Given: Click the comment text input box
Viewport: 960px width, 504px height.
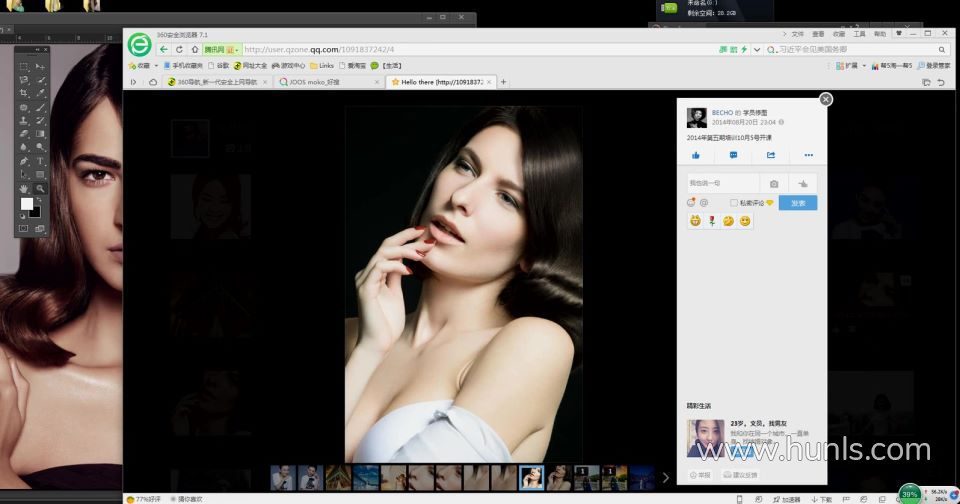Looking at the screenshot, I should pyautogui.click(x=722, y=183).
